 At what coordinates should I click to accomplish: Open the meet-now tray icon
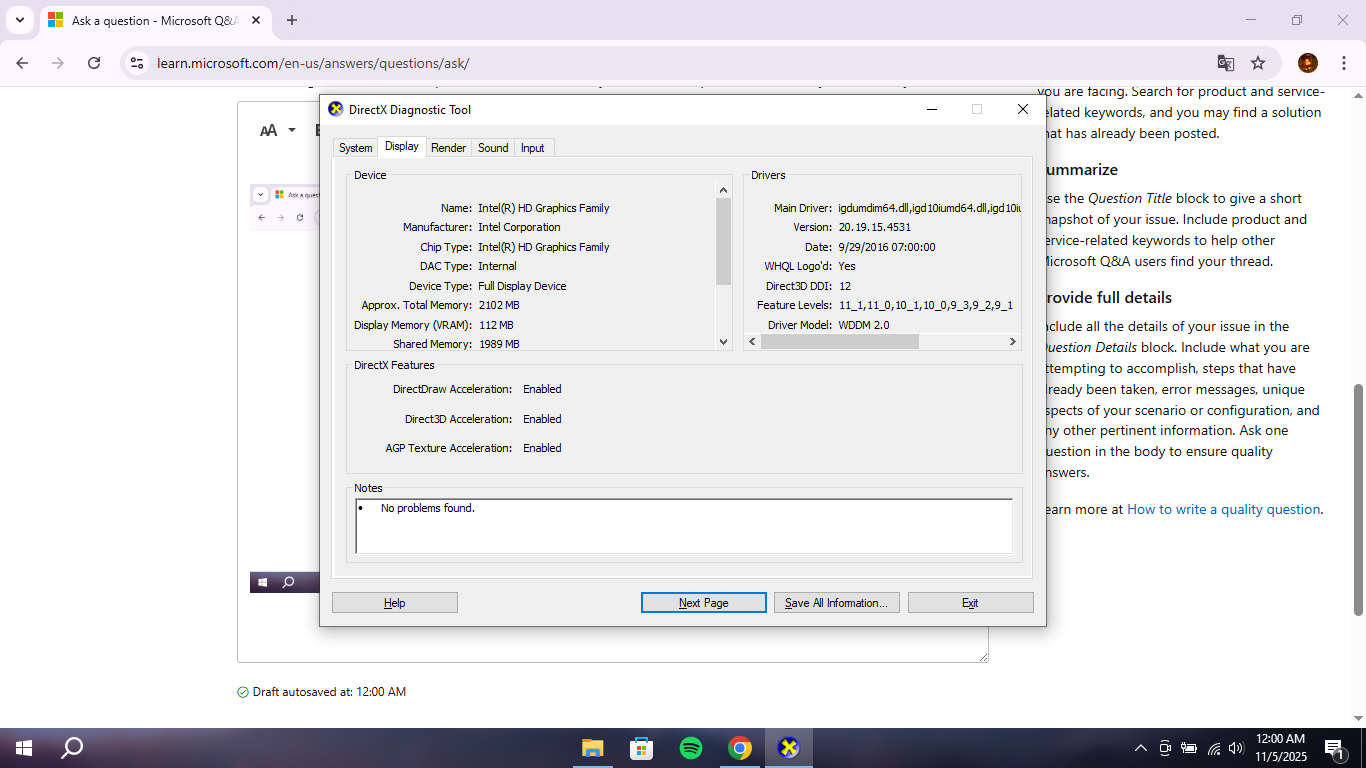click(1165, 748)
